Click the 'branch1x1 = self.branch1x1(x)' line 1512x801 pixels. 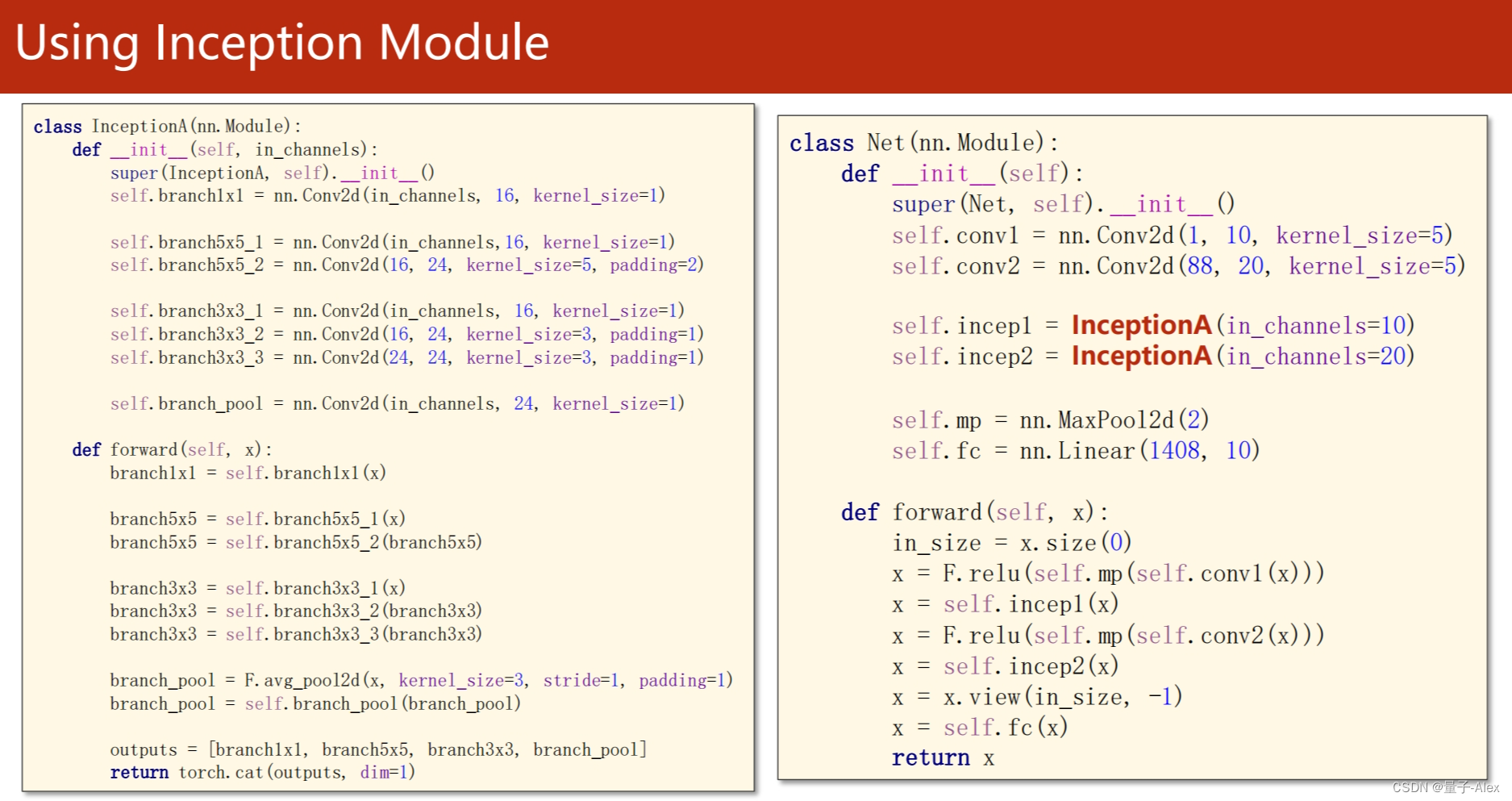pos(248,473)
